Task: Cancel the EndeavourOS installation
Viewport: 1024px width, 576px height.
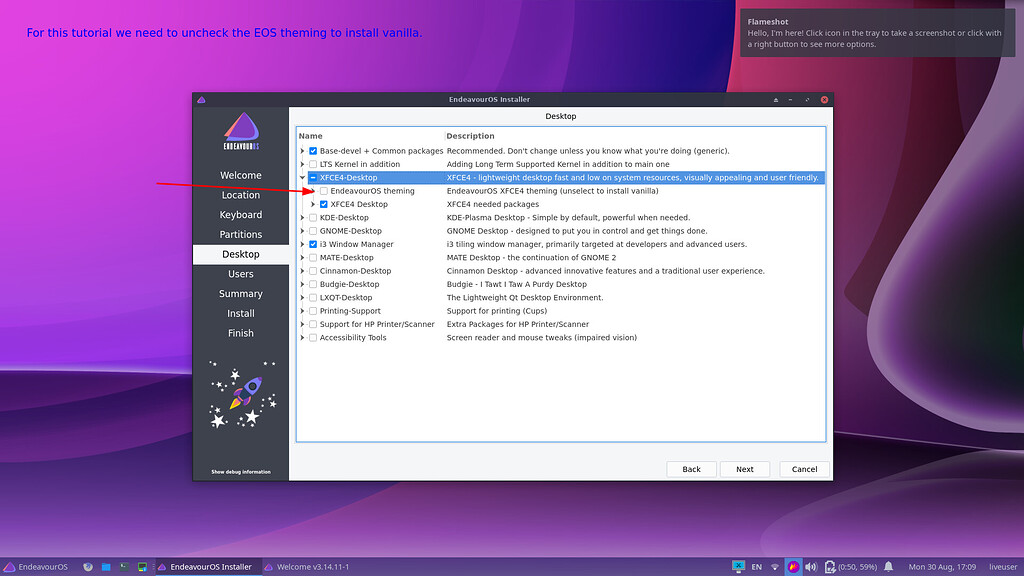Action: [x=805, y=469]
